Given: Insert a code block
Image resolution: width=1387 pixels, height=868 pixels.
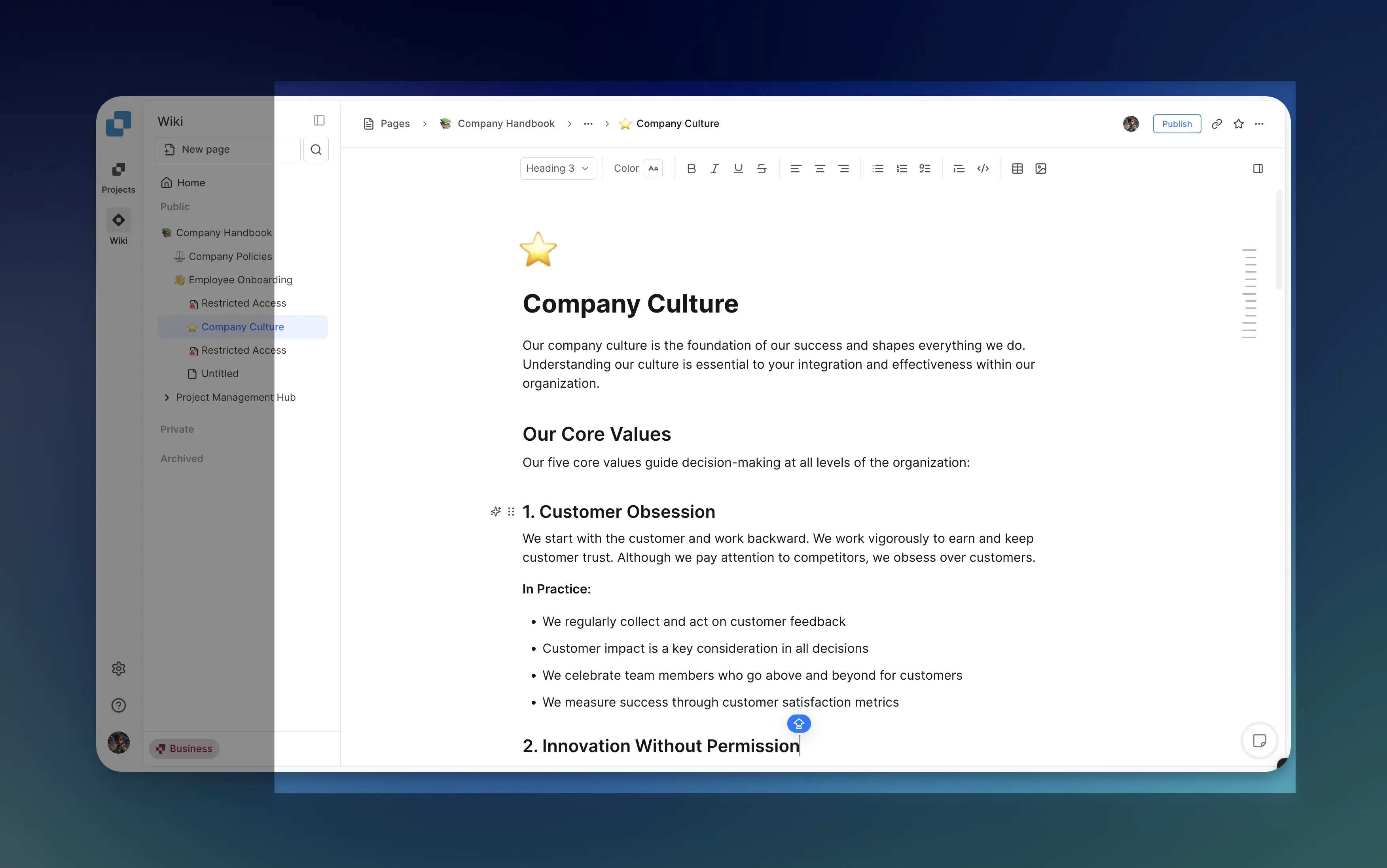Looking at the screenshot, I should (x=983, y=169).
